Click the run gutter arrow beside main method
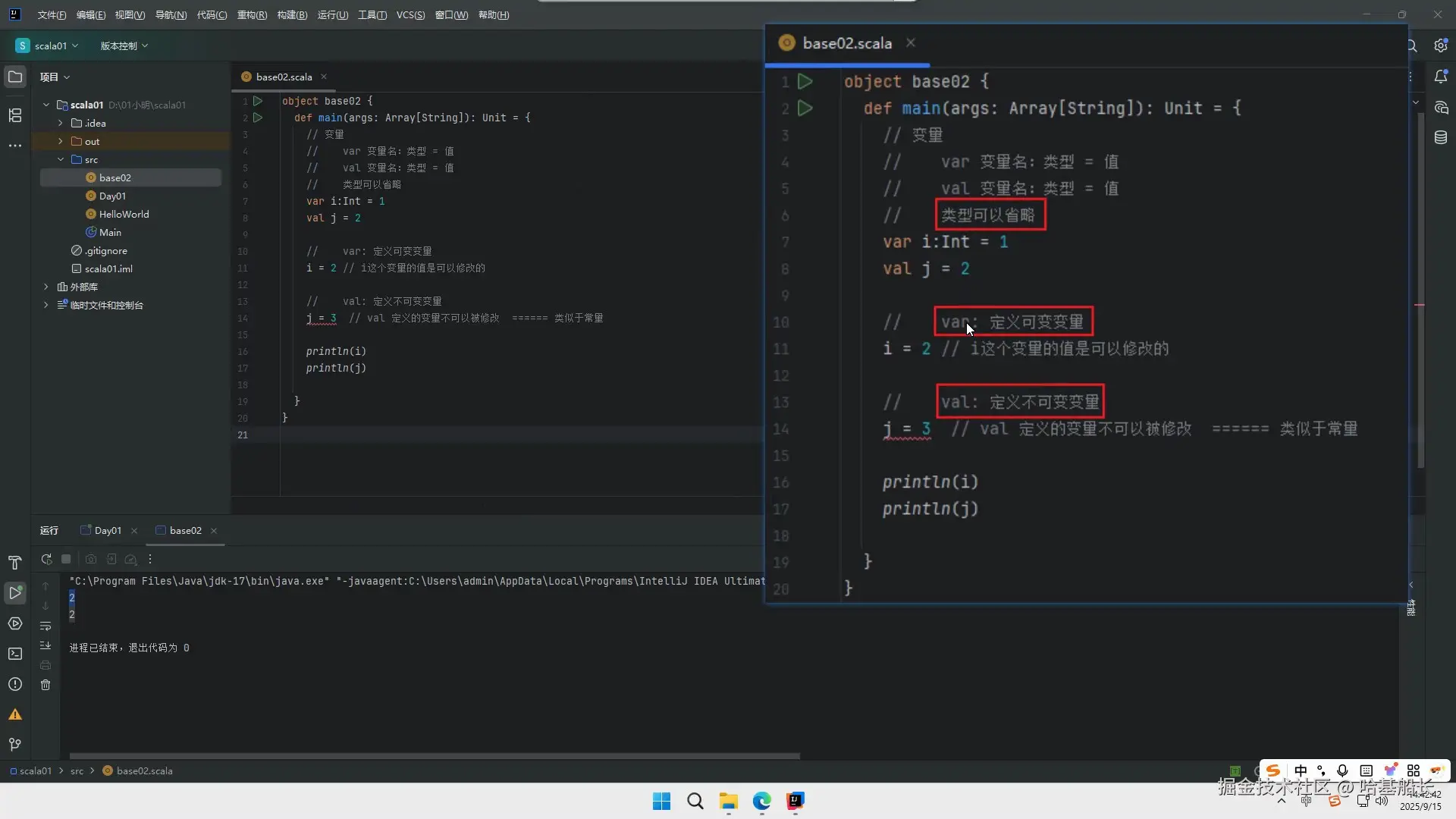The height and width of the screenshot is (819, 1456). (258, 118)
